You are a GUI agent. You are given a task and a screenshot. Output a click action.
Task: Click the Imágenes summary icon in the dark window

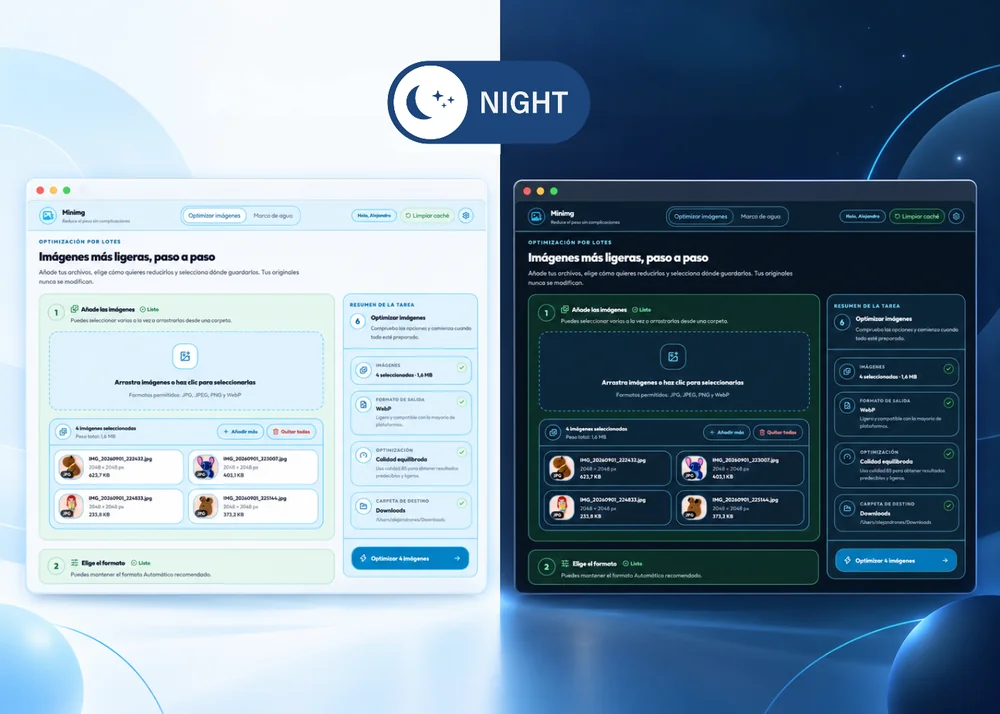[x=847, y=372]
